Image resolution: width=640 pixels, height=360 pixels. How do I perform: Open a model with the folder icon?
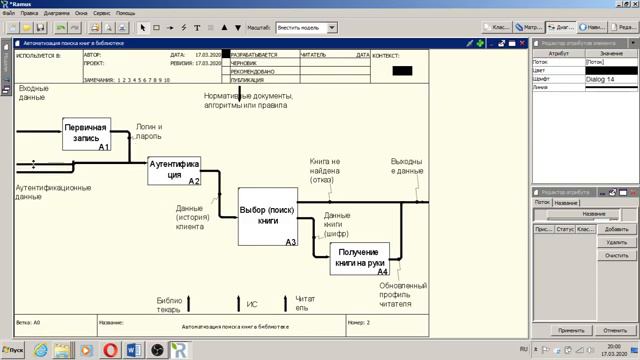tap(27, 28)
